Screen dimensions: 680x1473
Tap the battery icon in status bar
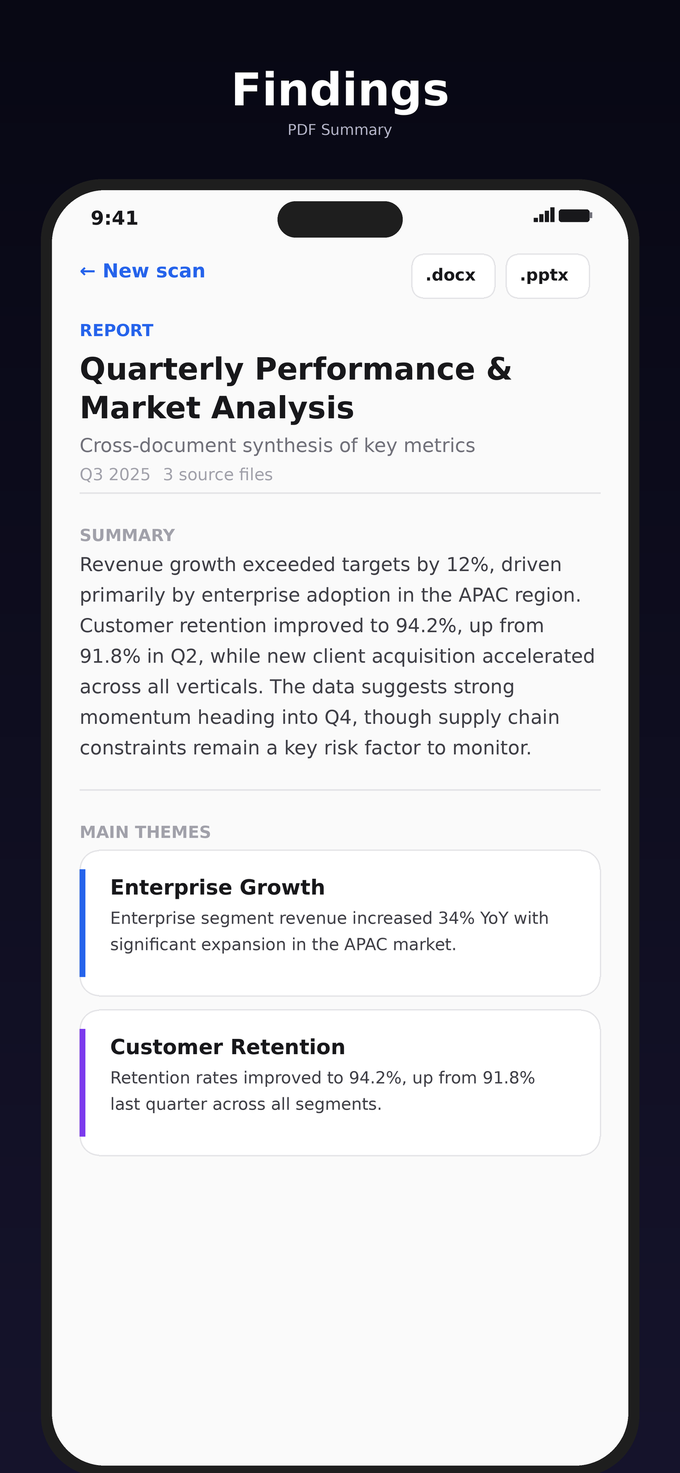(x=575, y=215)
